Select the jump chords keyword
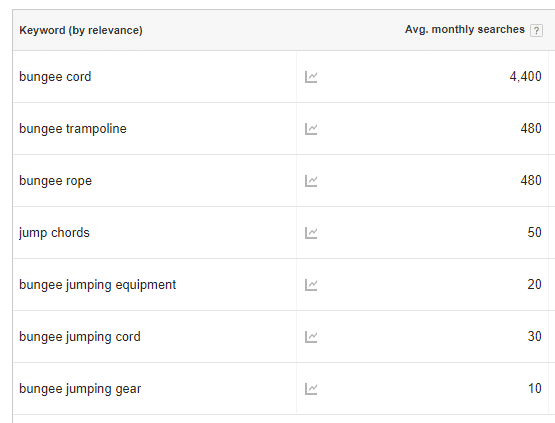The image size is (555, 423). coord(54,233)
